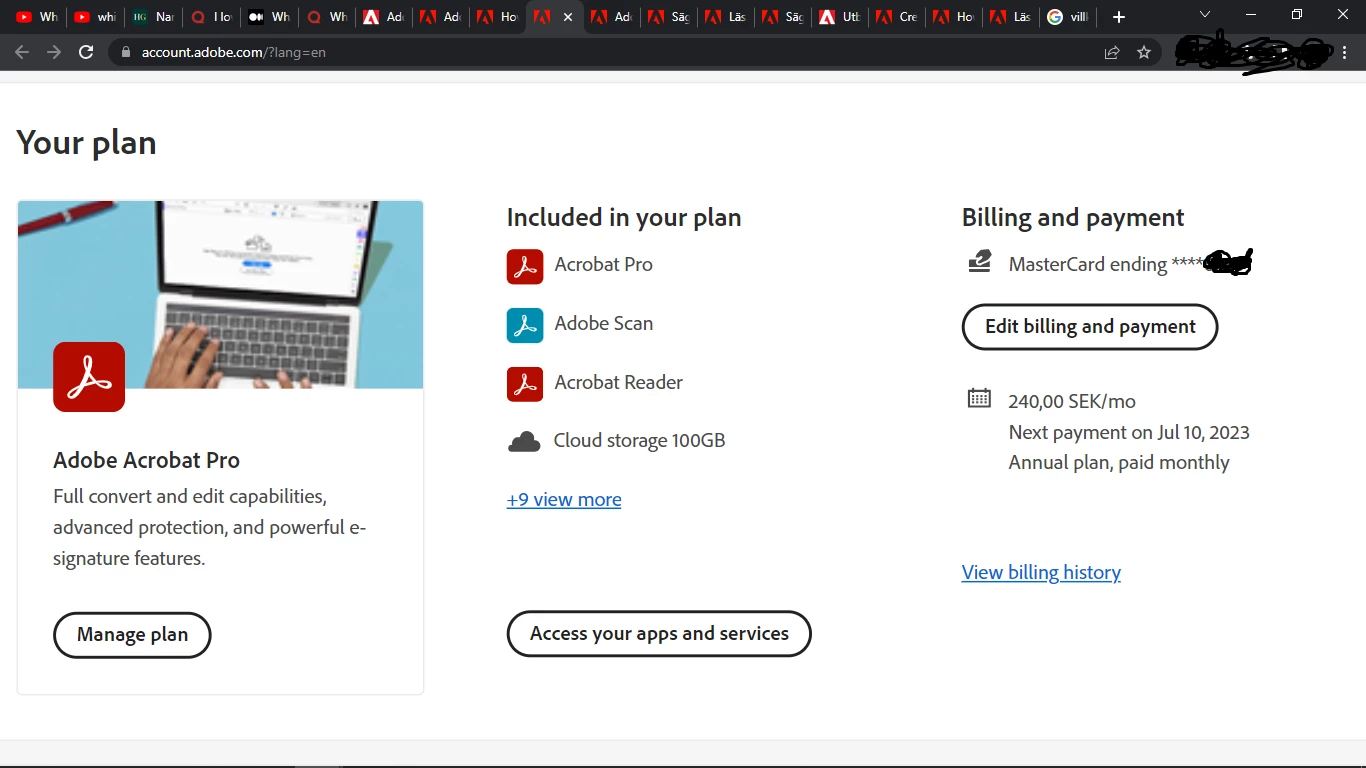
Task: Click the 'Acrobat Reader' label
Action: coord(619,383)
